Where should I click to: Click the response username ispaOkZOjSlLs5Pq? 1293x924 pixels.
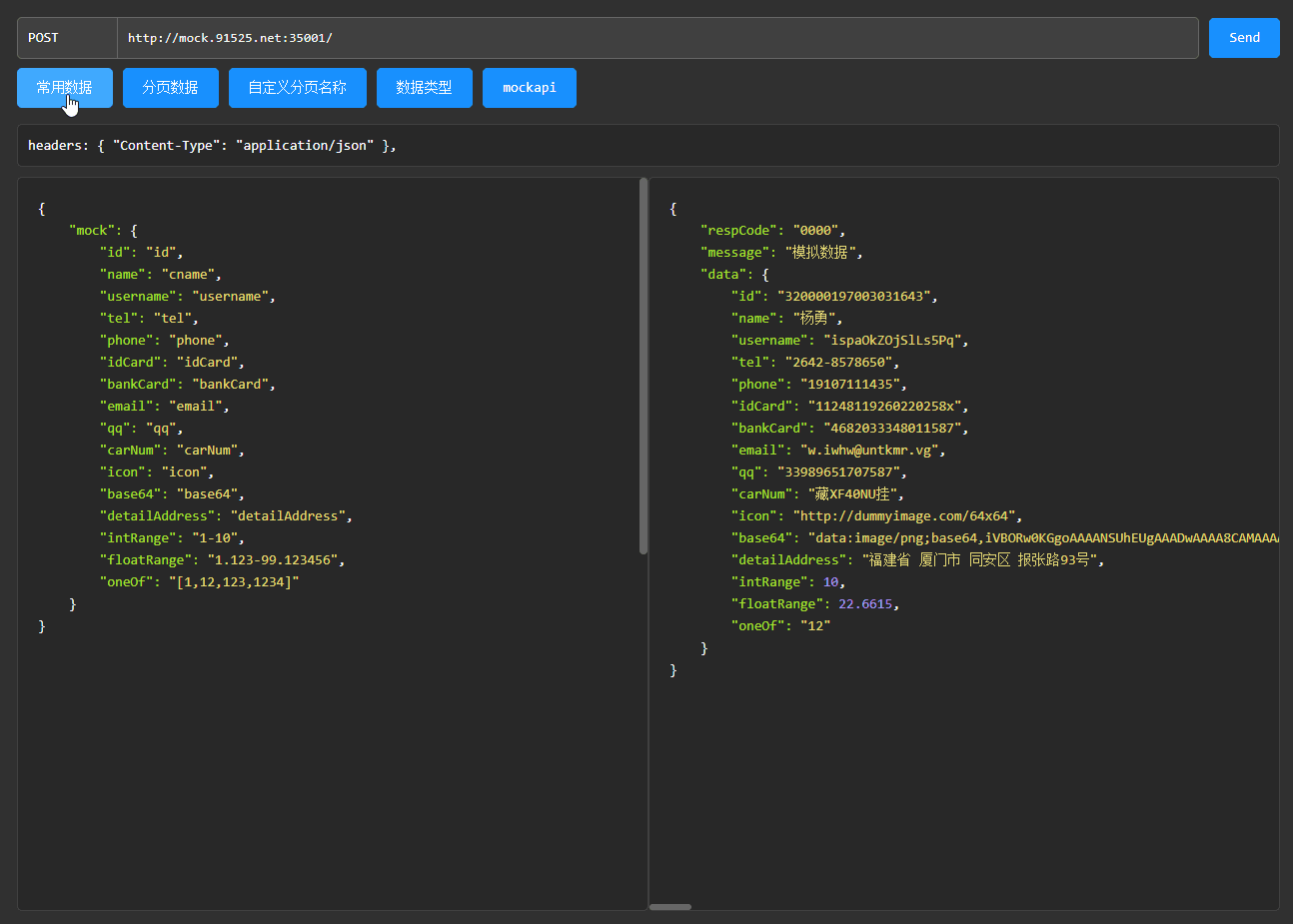tap(892, 341)
